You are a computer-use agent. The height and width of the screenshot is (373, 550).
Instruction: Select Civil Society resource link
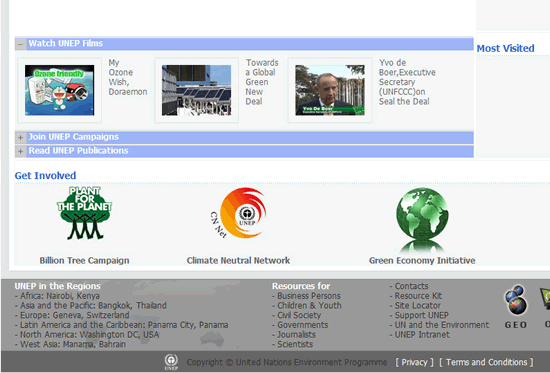(x=299, y=315)
